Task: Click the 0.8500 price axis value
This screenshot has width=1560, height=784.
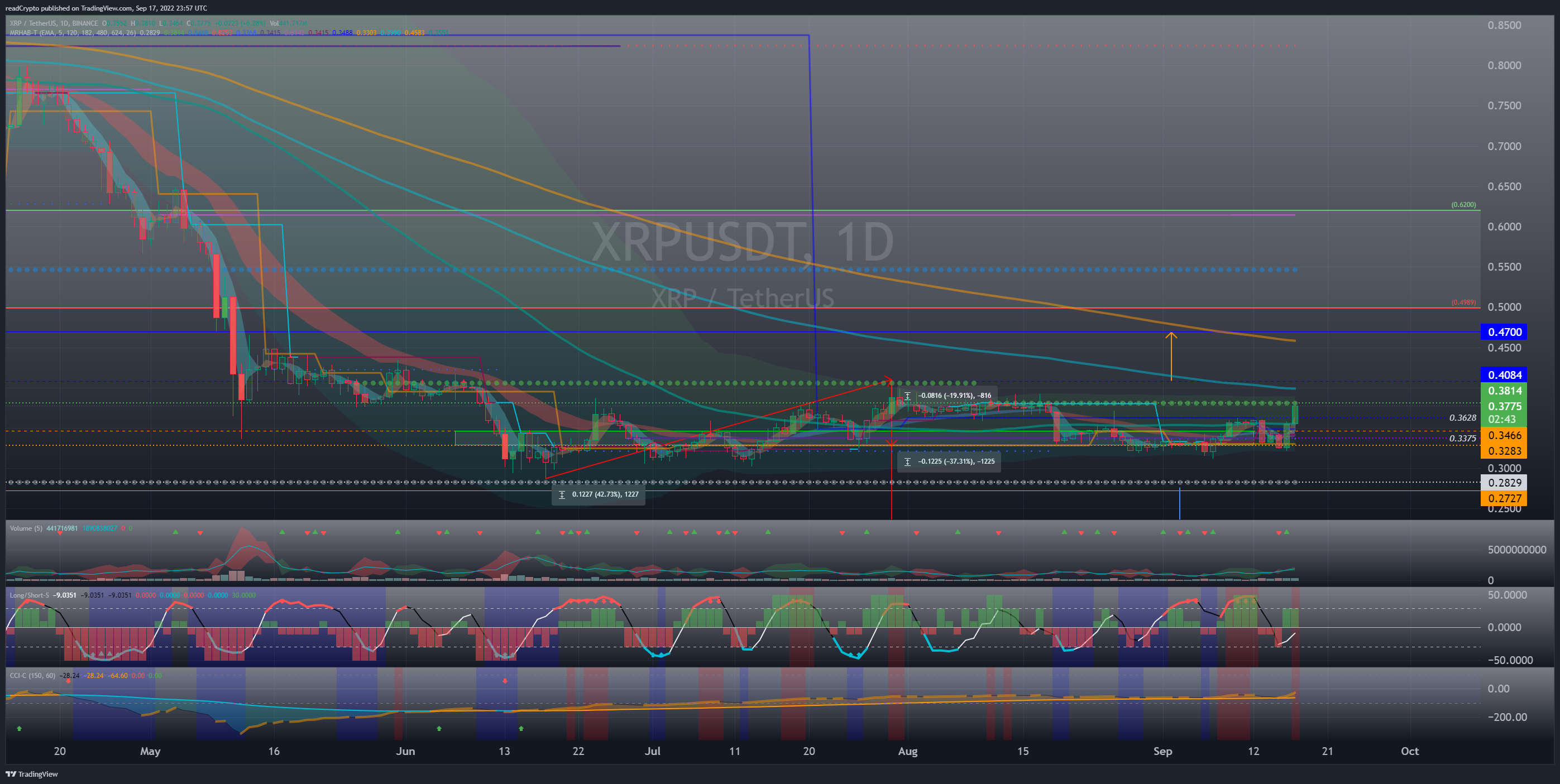Action: (1504, 25)
